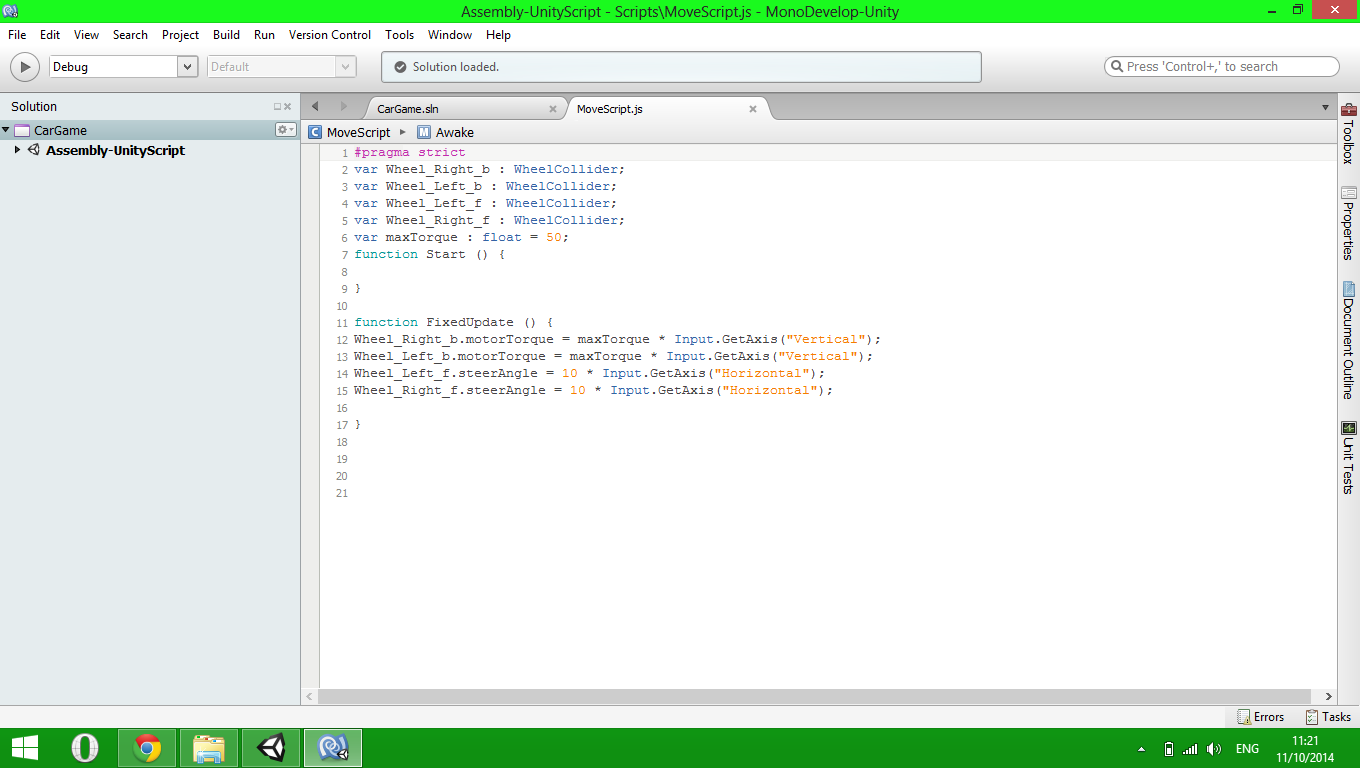Switch to Unity from the taskbar
This screenshot has width=1360, height=768.
point(271,748)
